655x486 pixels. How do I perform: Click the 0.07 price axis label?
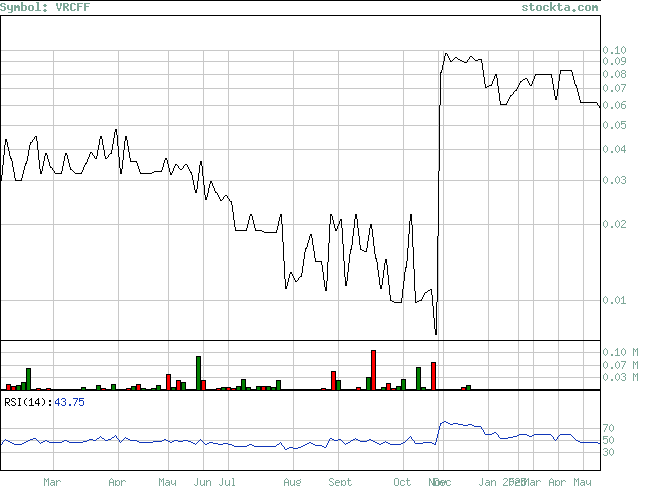[614, 88]
